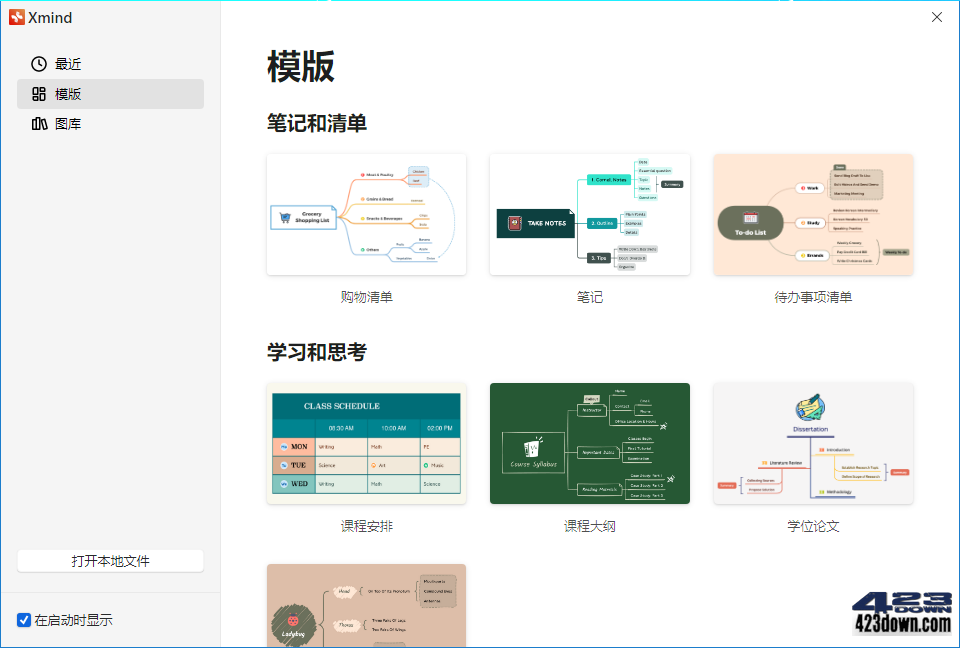Image resolution: width=960 pixels, height=648 pixels.
Task: Open the 购物清单 template thumbnail
Action: coord(366,215)
